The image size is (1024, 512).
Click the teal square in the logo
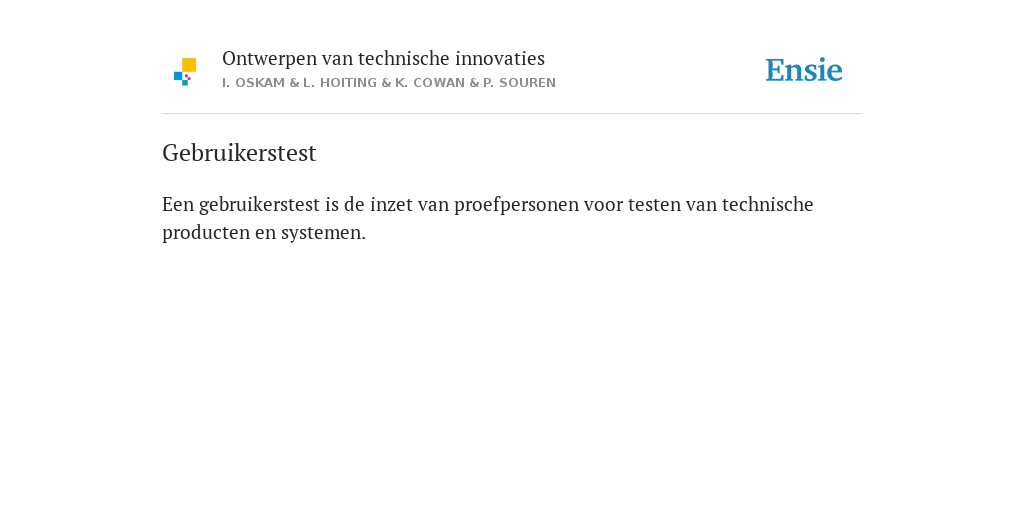click(x=185, y=83)
